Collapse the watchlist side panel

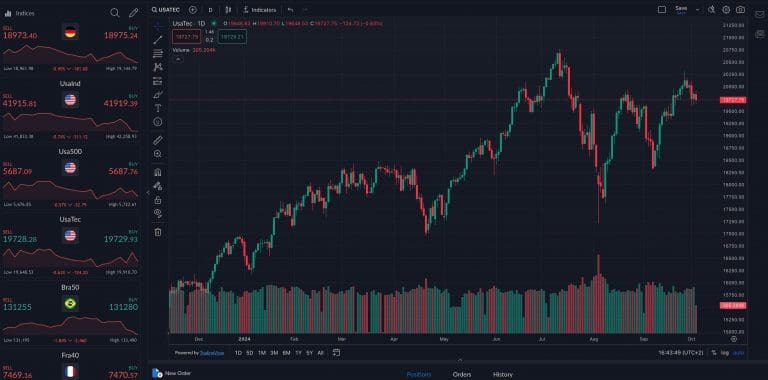tap(148, 192)
